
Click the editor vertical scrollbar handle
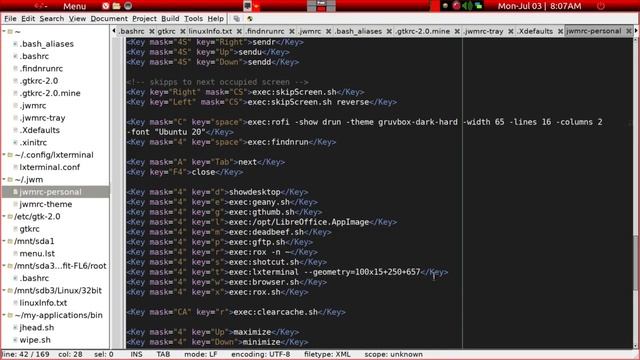636,262
